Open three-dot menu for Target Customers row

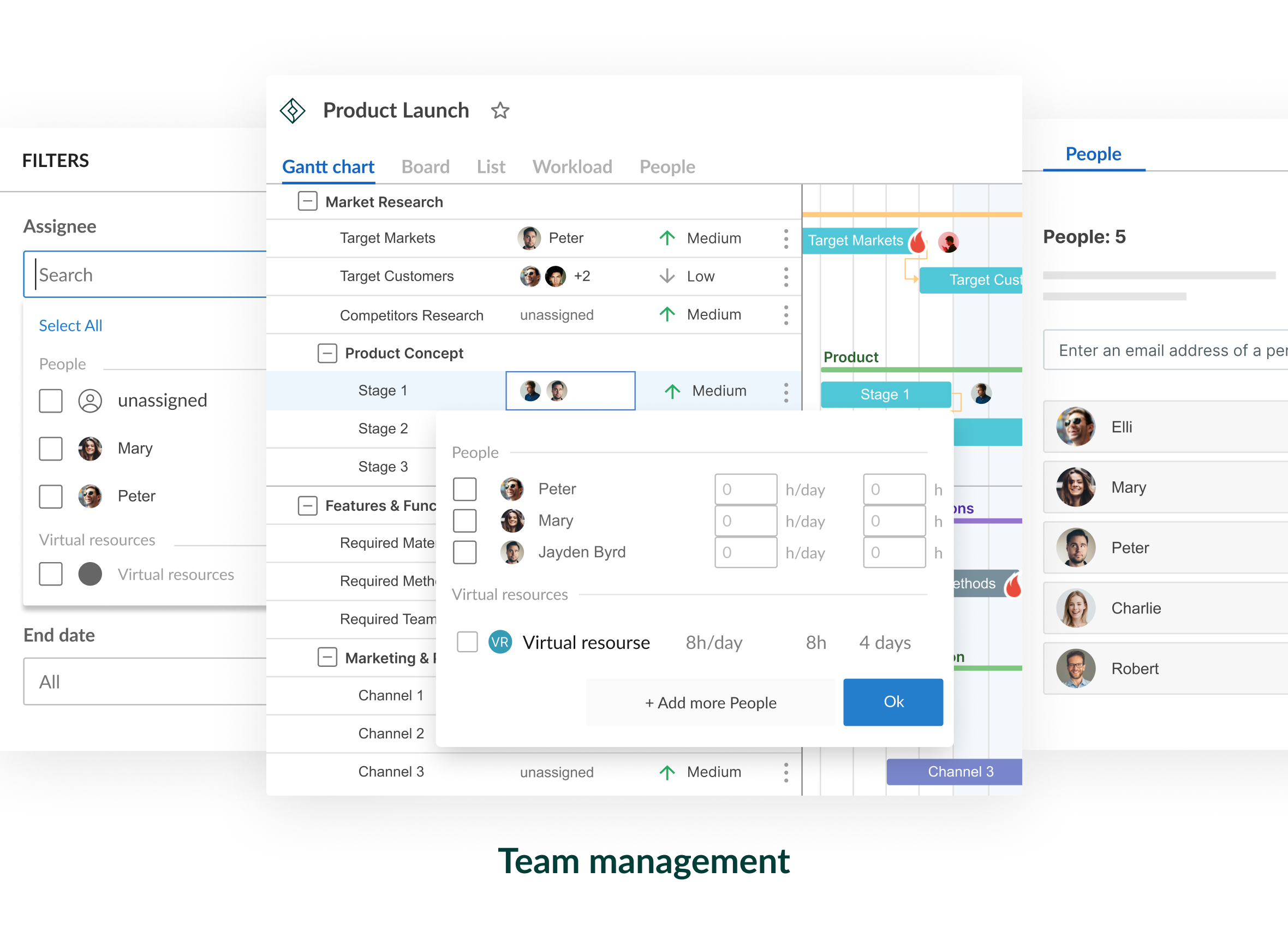[785, 277]
